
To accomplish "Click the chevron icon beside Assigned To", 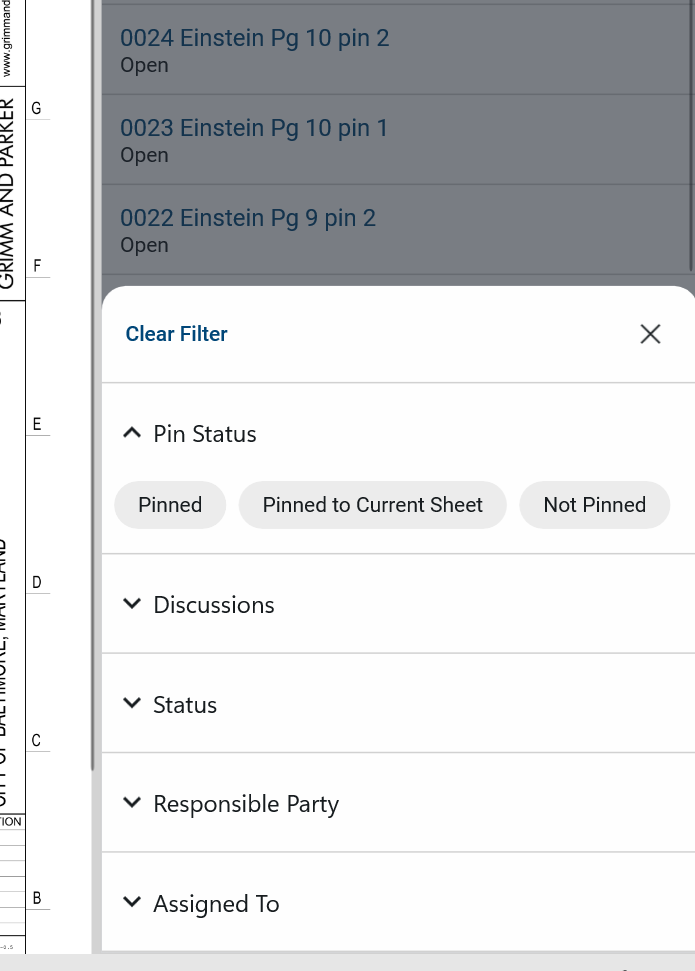I will pos(132,902).
